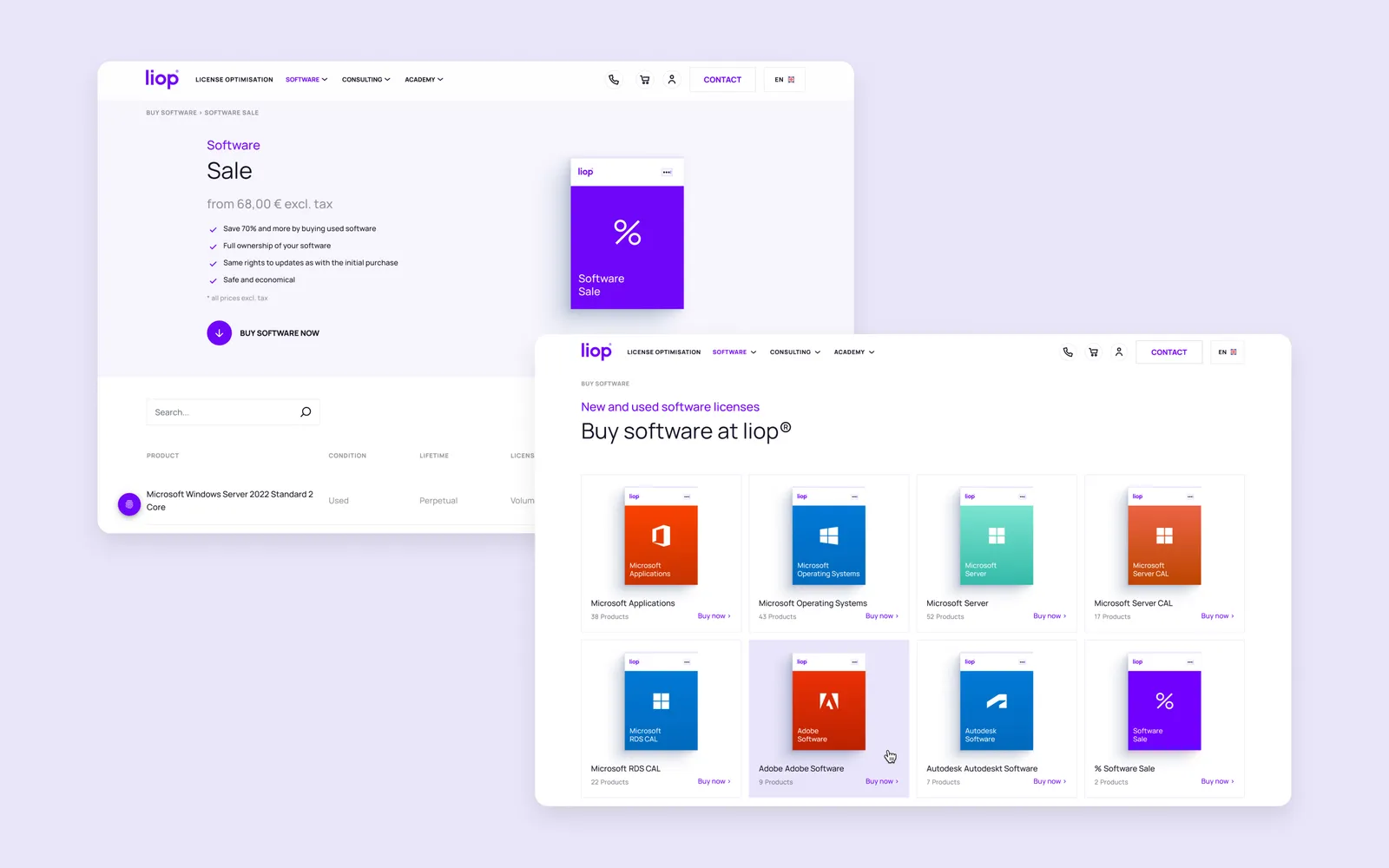The height and width of the screenshot is (868, 1389).
Task: Click into the Search input field
Action: [221, 412]
